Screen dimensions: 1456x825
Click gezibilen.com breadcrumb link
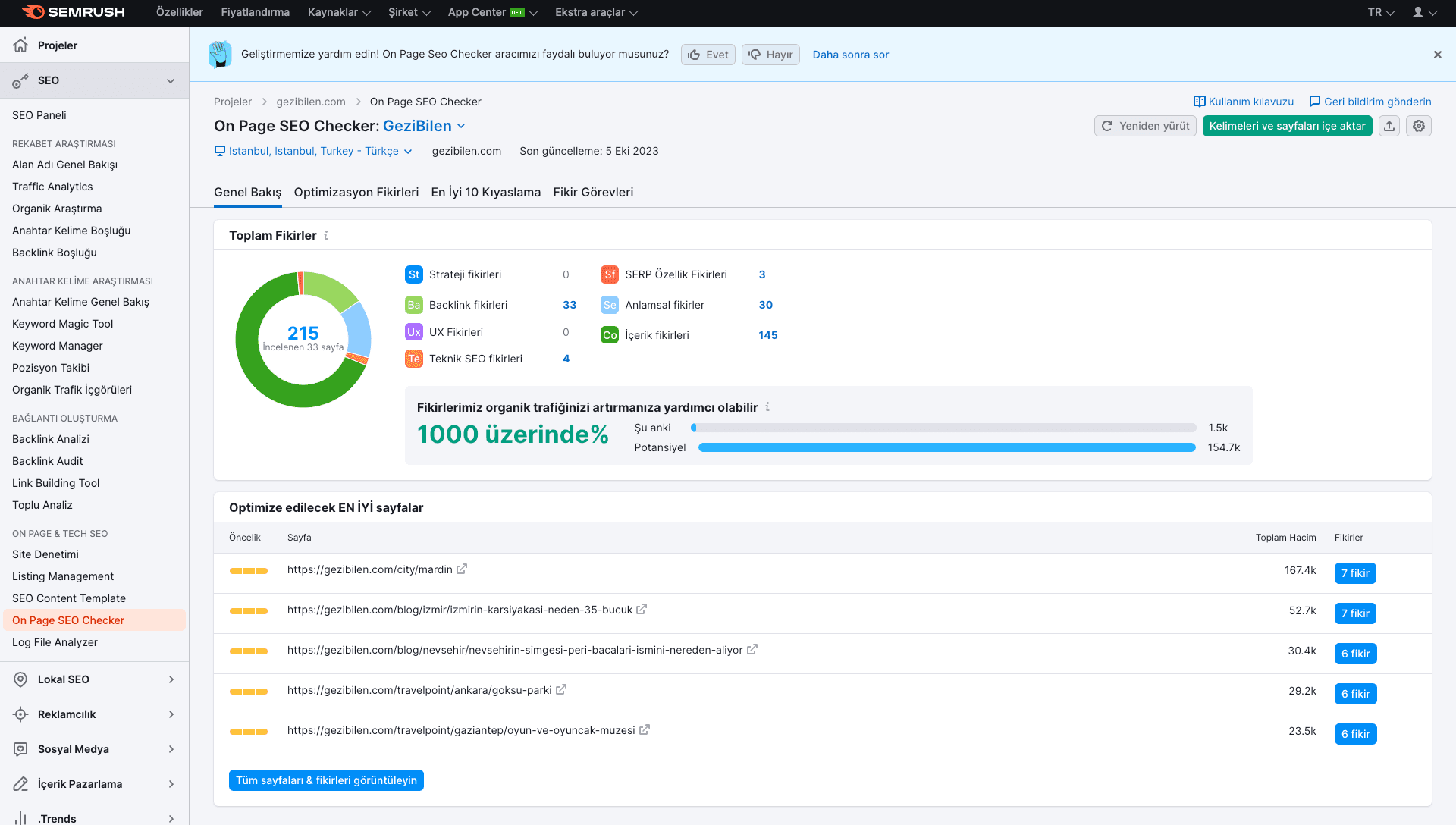coord(311,102)
